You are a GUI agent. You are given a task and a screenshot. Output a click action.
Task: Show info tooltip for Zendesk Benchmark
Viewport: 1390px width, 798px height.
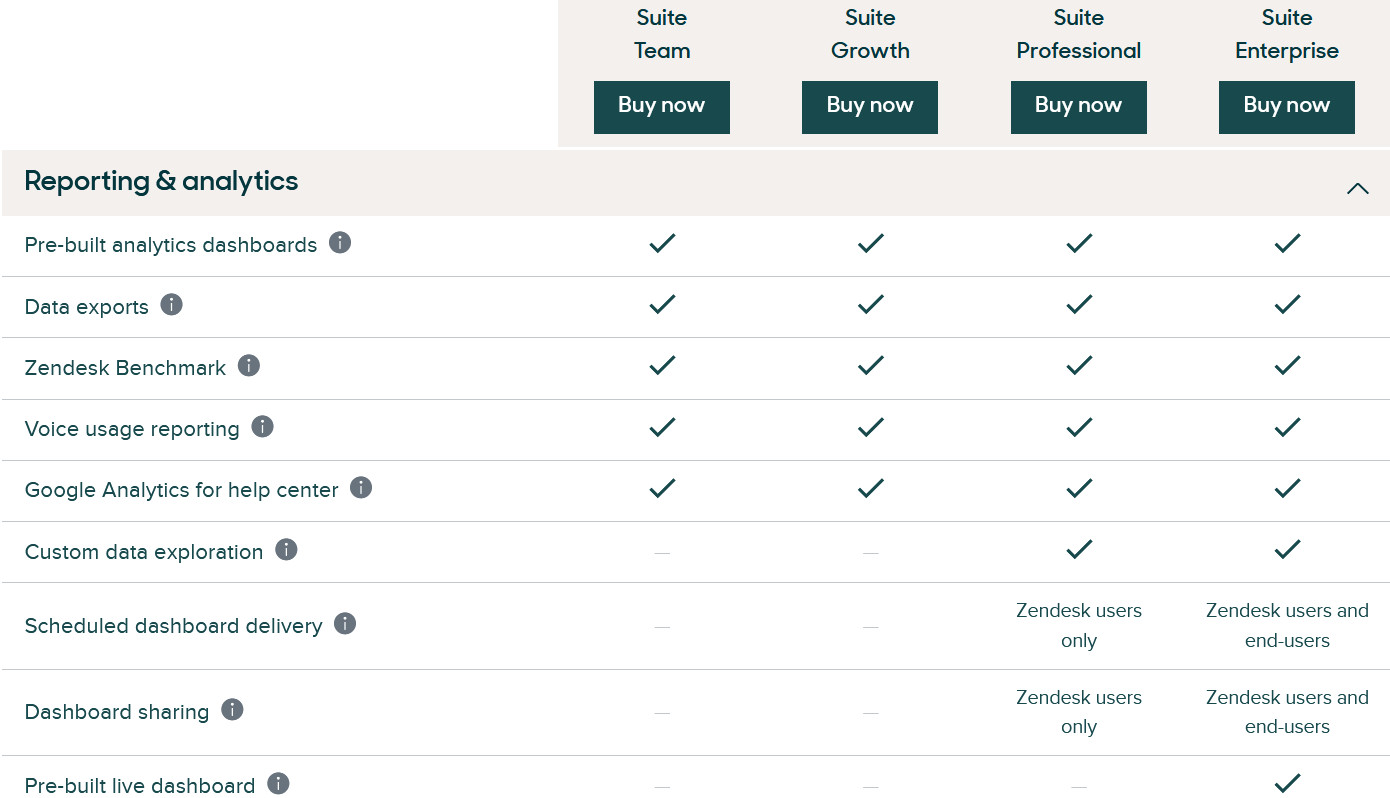pos(249,366)
